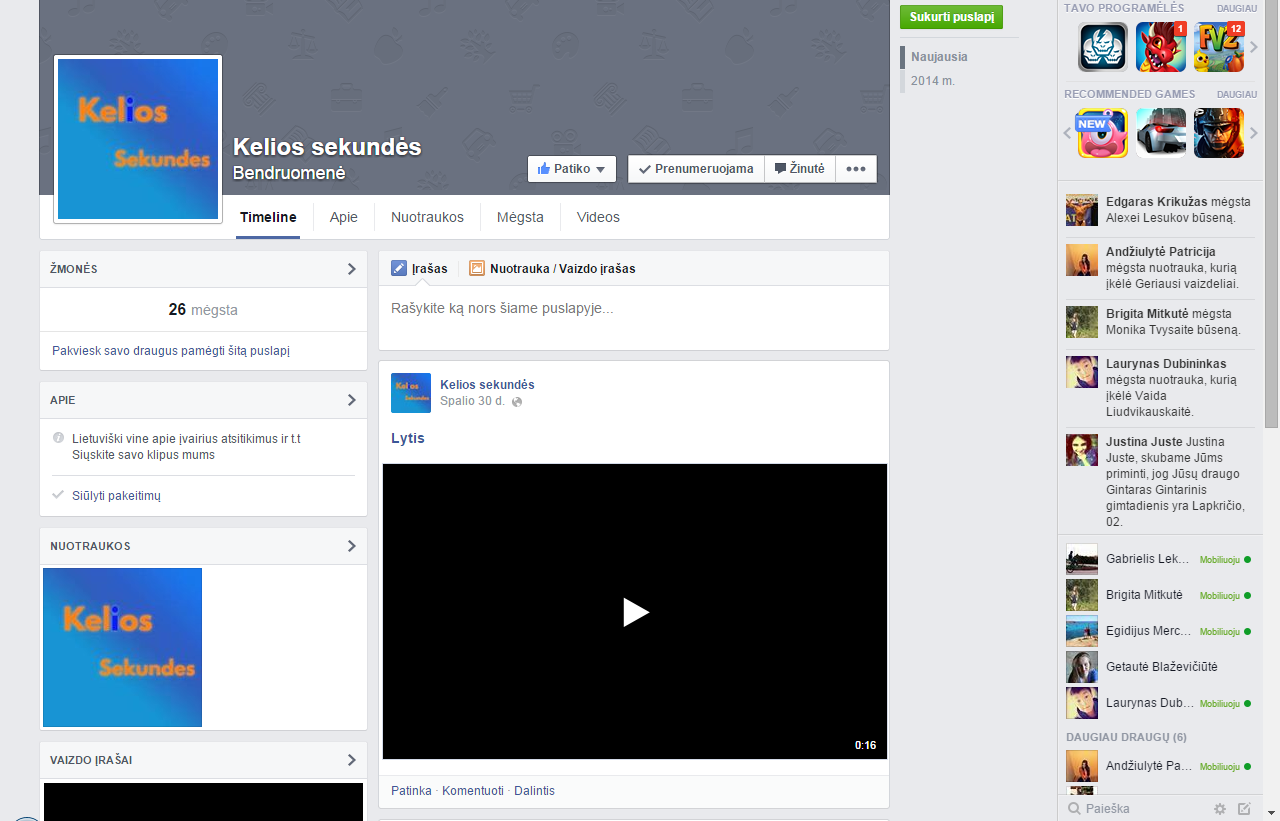The width and height of the screenshot is (1280, 821).
Task: Expand the Apie section chevron
Action: [351, 400]
